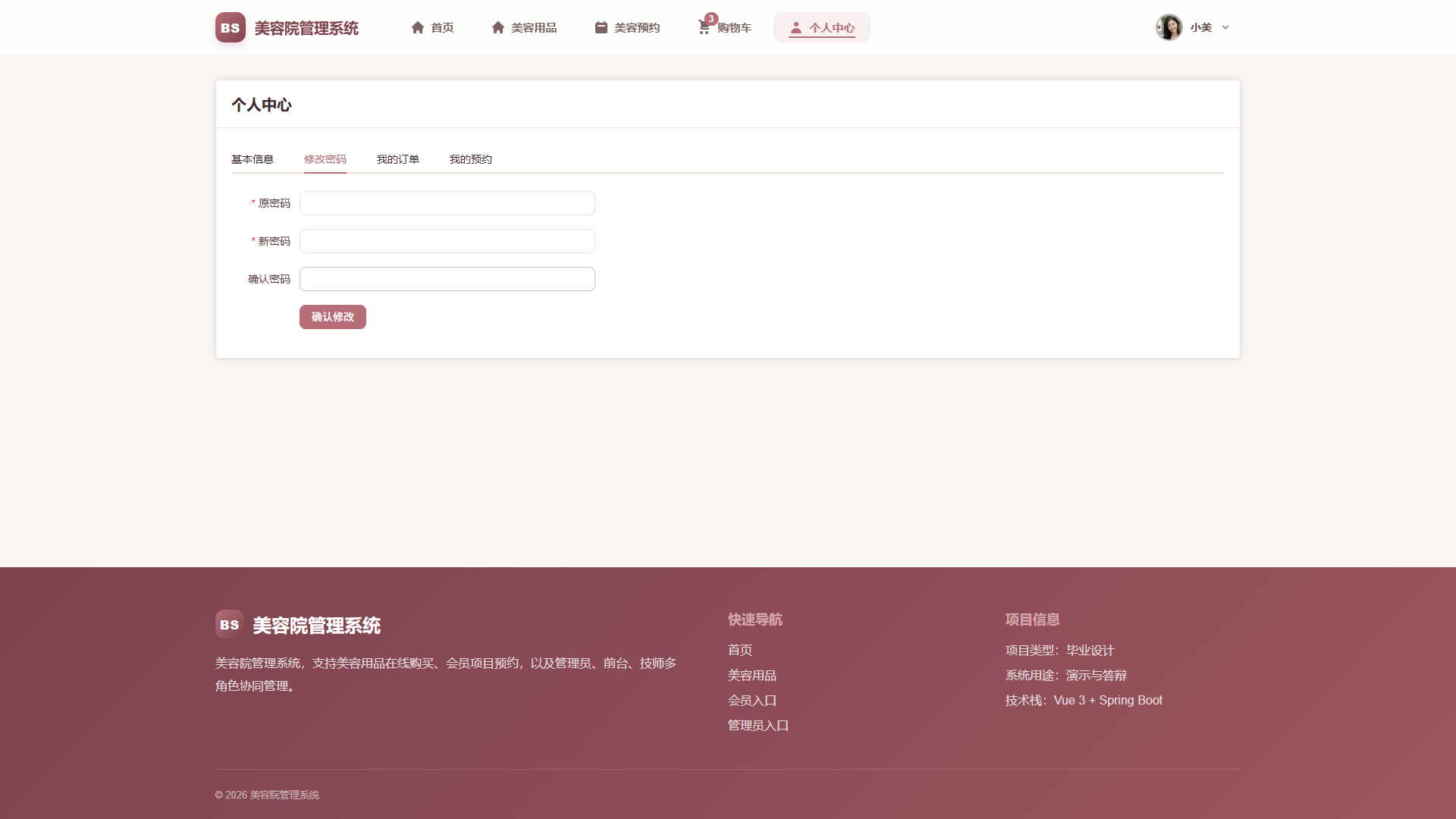Open the shopping cart icon with badge
Viewport: 1456px width, 819px height.
click(704, 27)
